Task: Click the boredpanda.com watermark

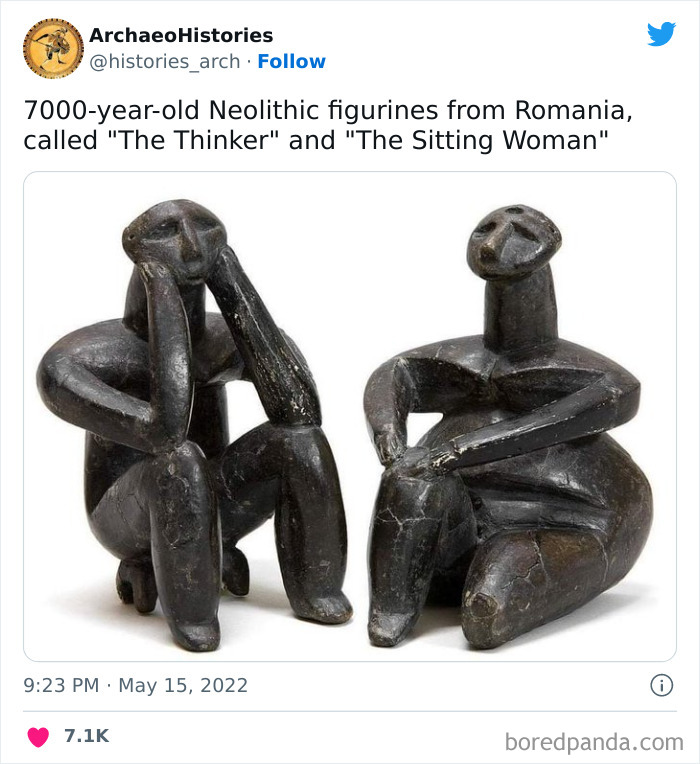Action: pyautogui.click(x=594, y=742)
